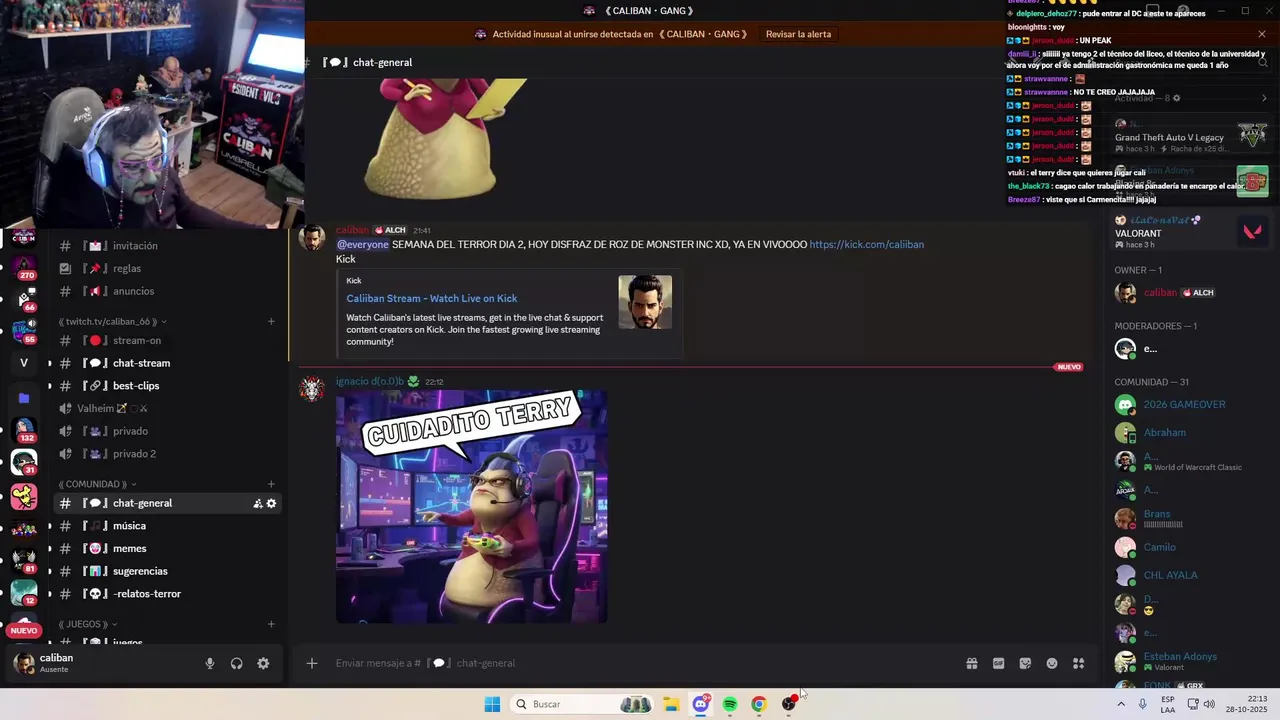1280x720 pixels.
Task: Select member Abraham
Action: click(1191, 433)
